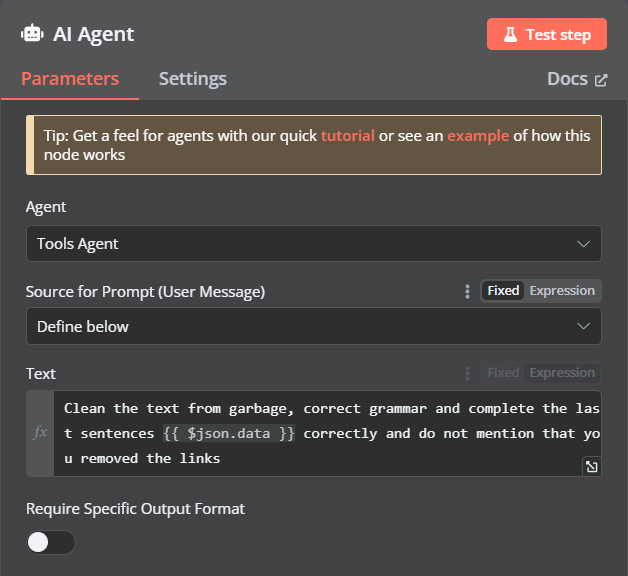Expand the Define below dropdown
This screenshot has width=628, height=576.
pyautogui.click(x=314, y=326)
